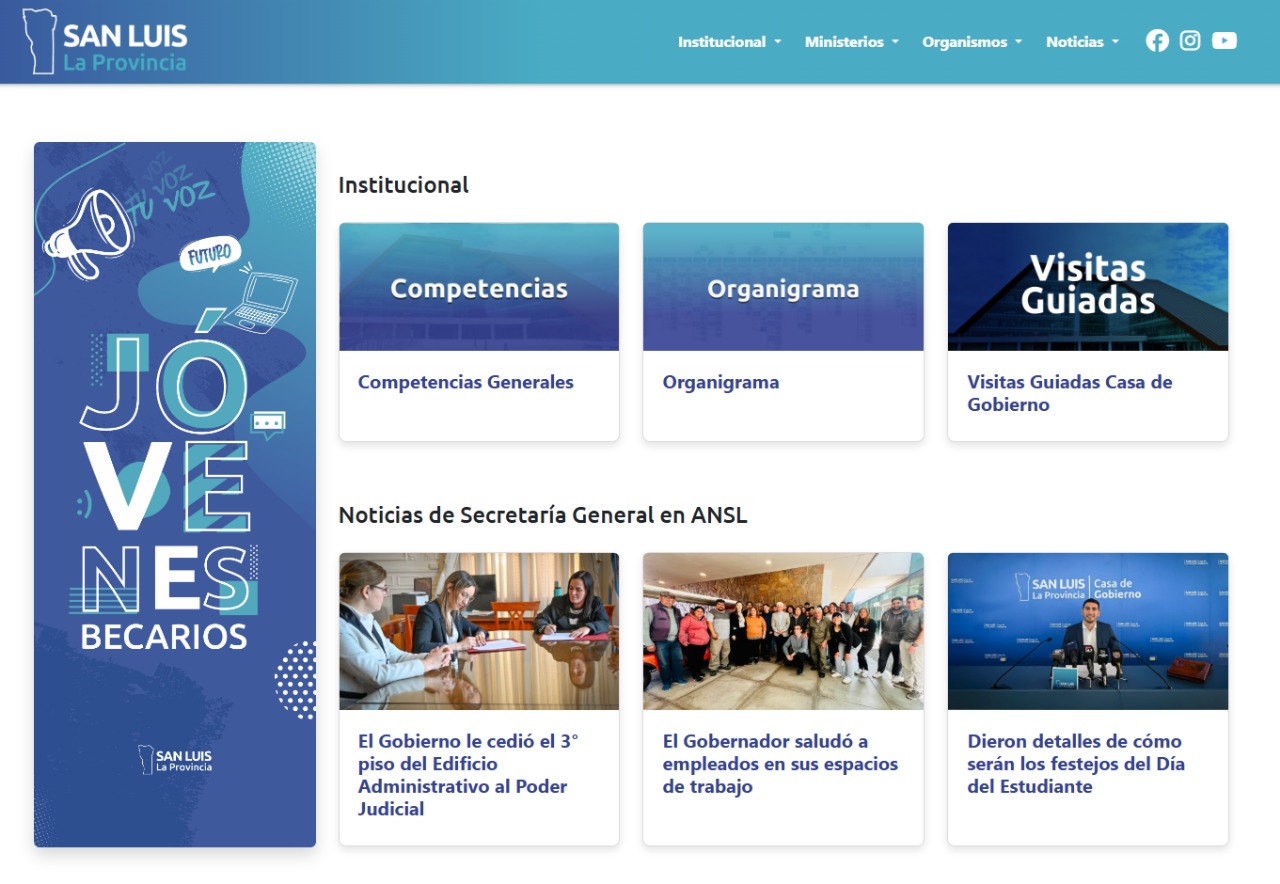The height and width of the screenshot is (884, 1280).
Task: Open the YouTube icon link
Action: click(1224, 41)
